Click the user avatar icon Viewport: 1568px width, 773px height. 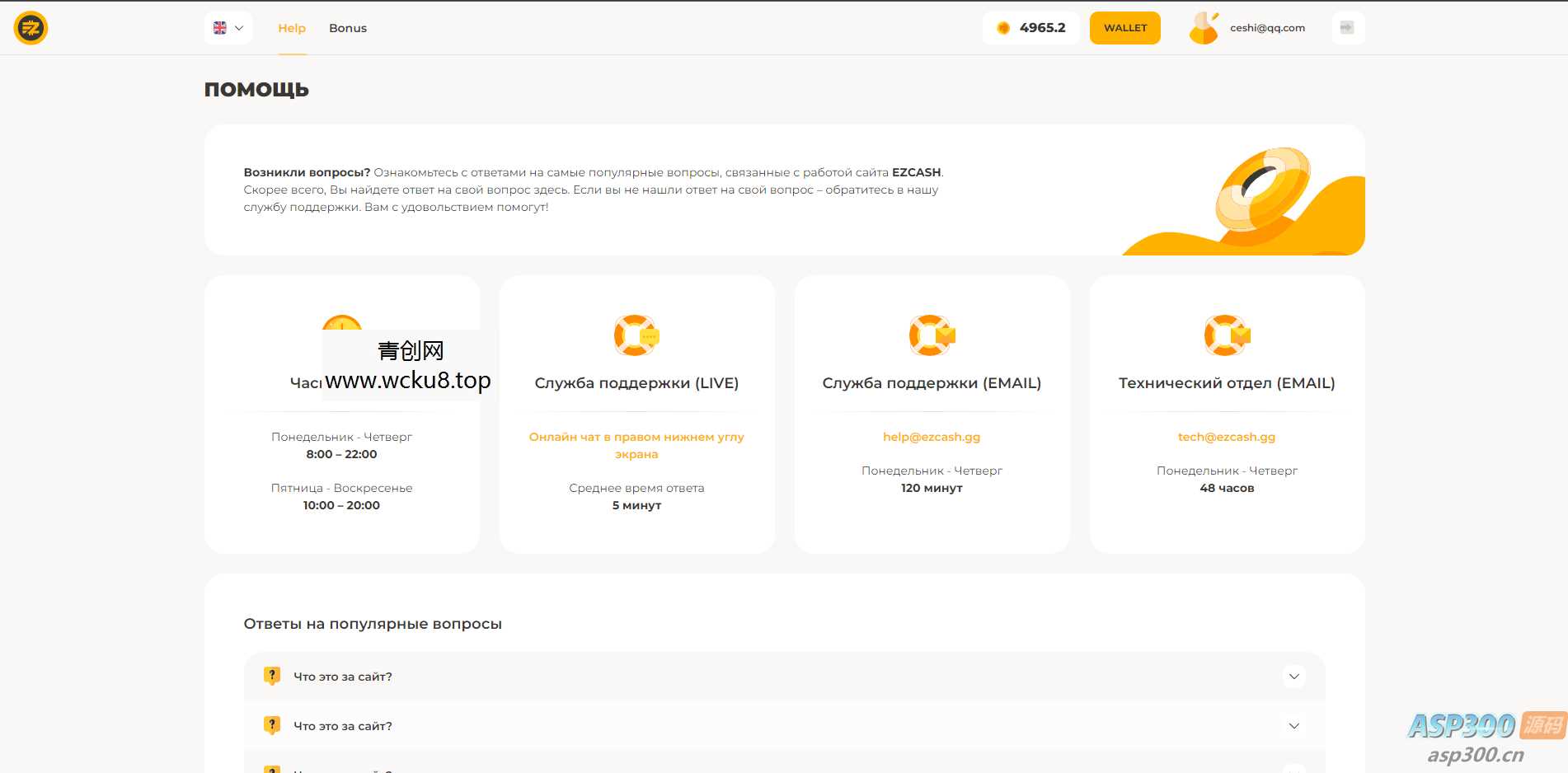pyautogui.click(x=1204, y=28)
